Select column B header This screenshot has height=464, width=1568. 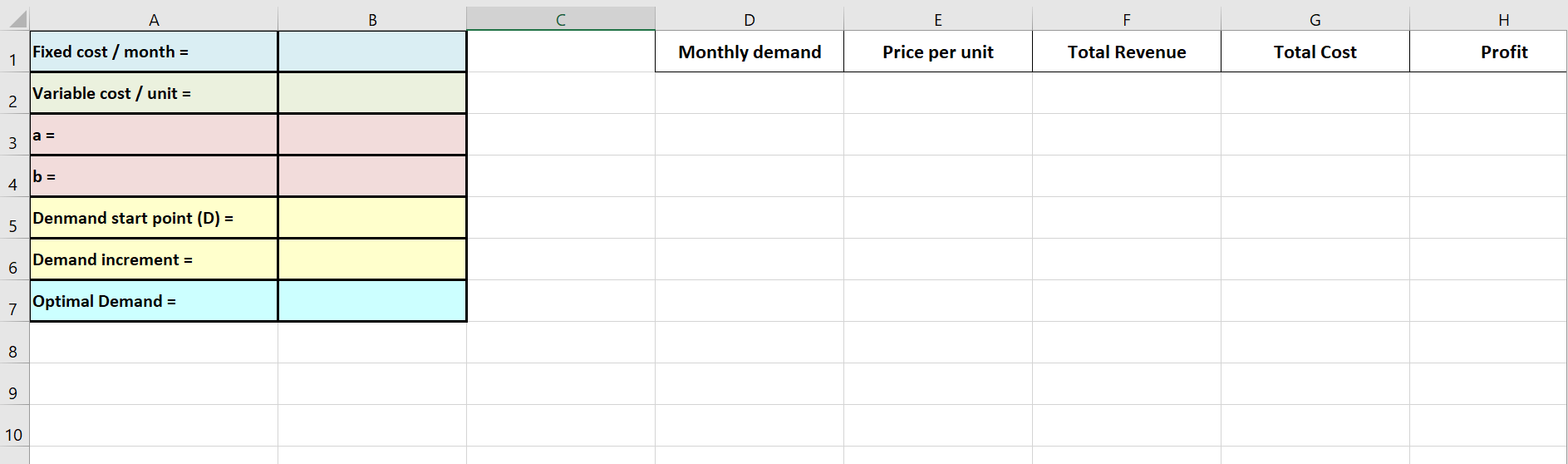point(372,19)
